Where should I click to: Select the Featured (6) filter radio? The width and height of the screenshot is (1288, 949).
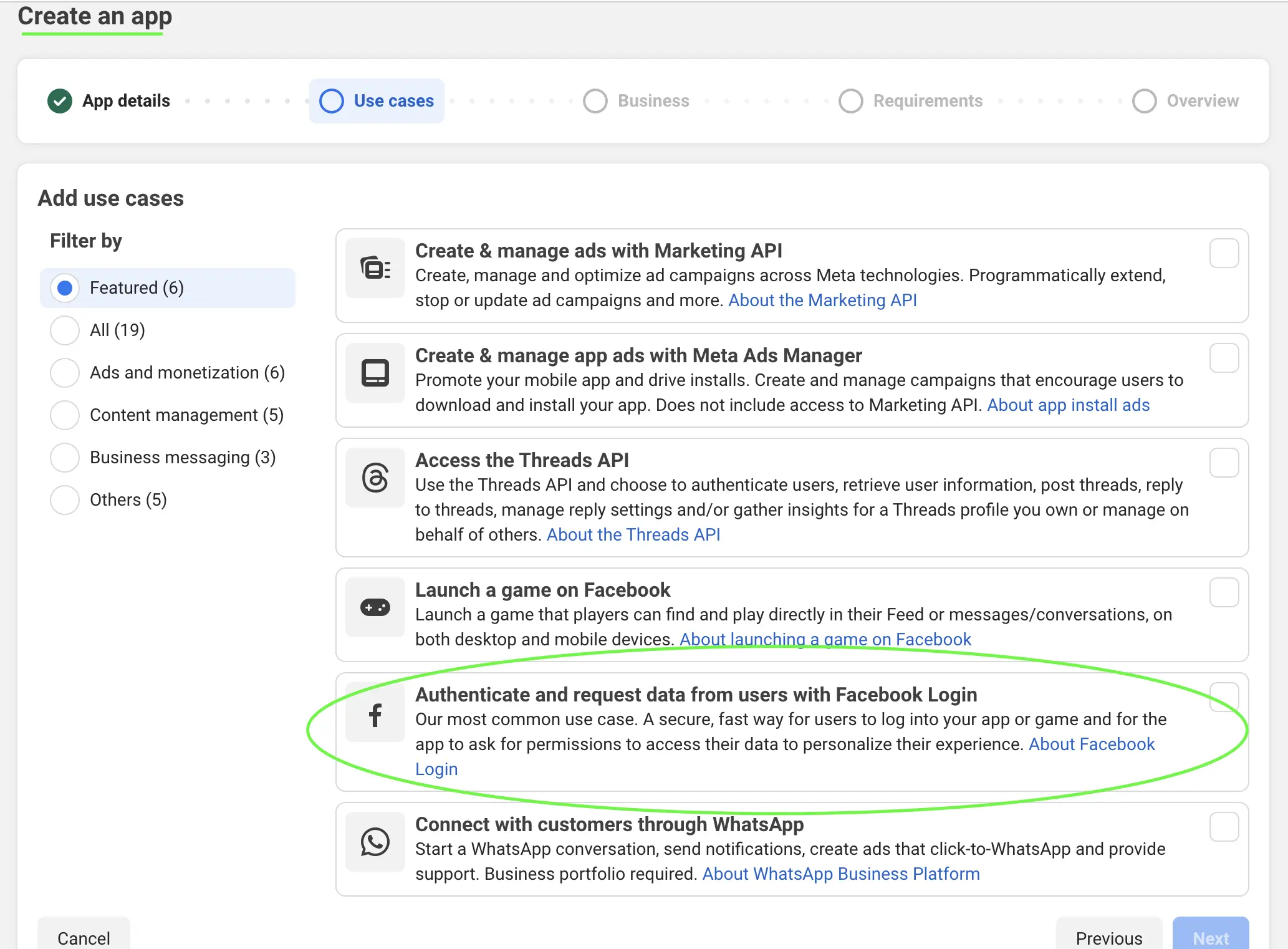[65, 288]
